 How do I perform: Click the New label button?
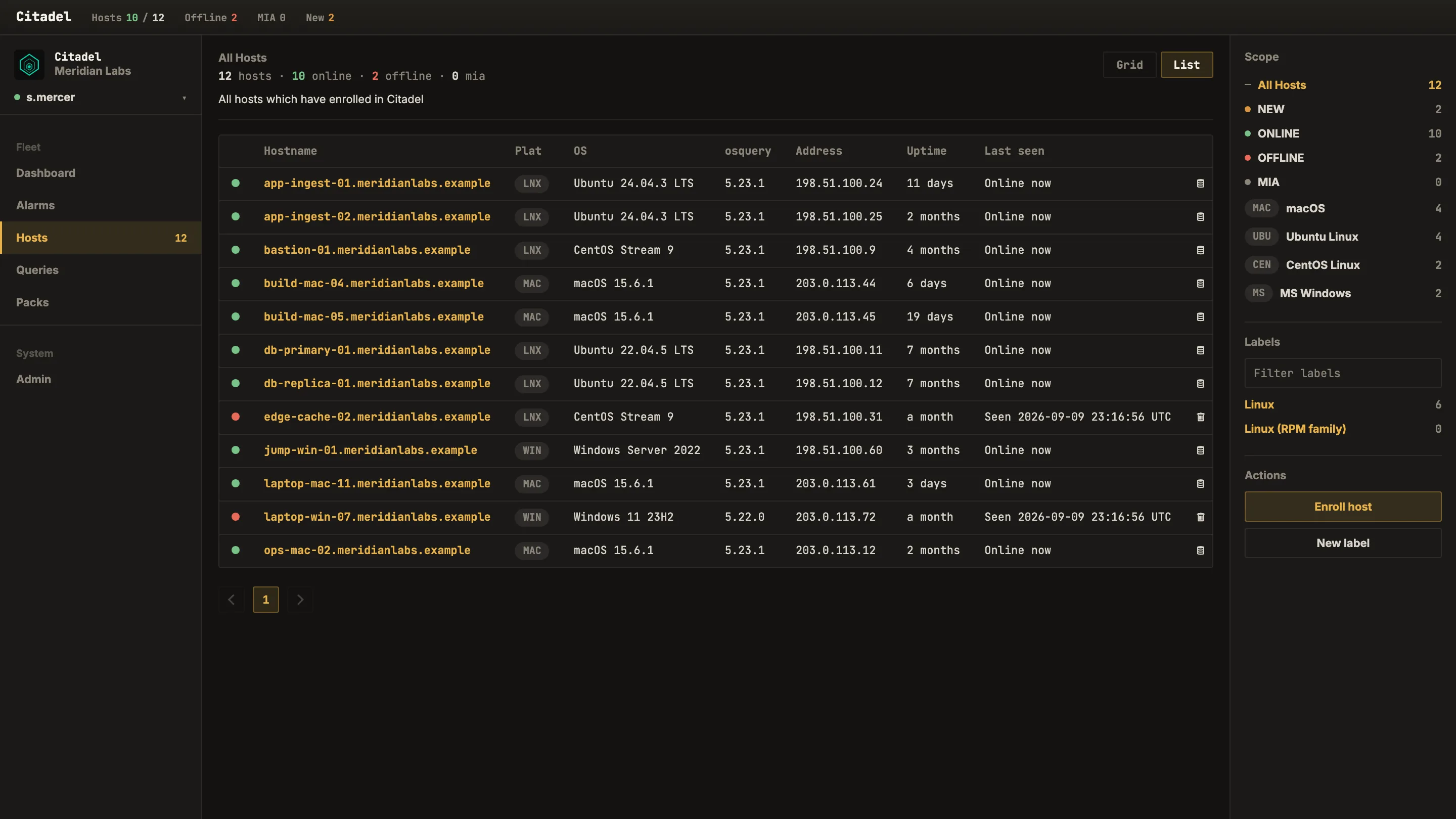coord(1342,543)
